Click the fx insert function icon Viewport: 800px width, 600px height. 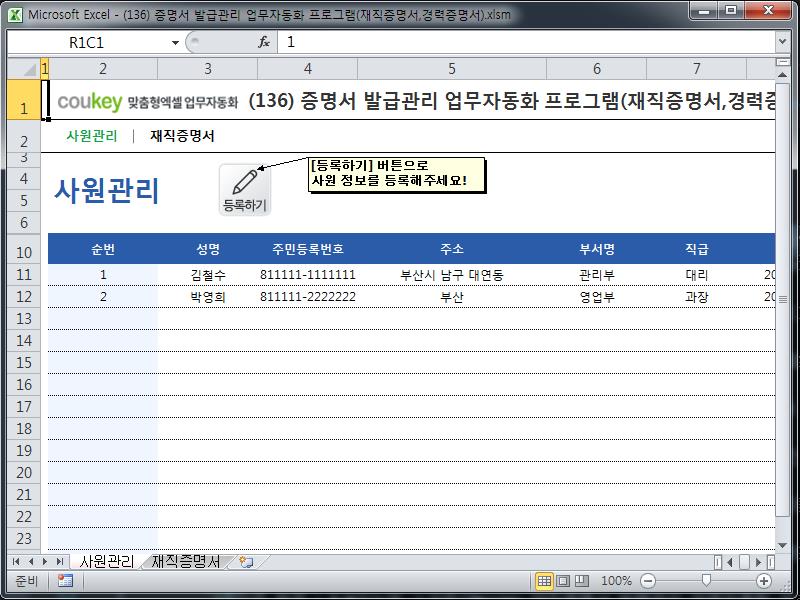pos(264,42)
